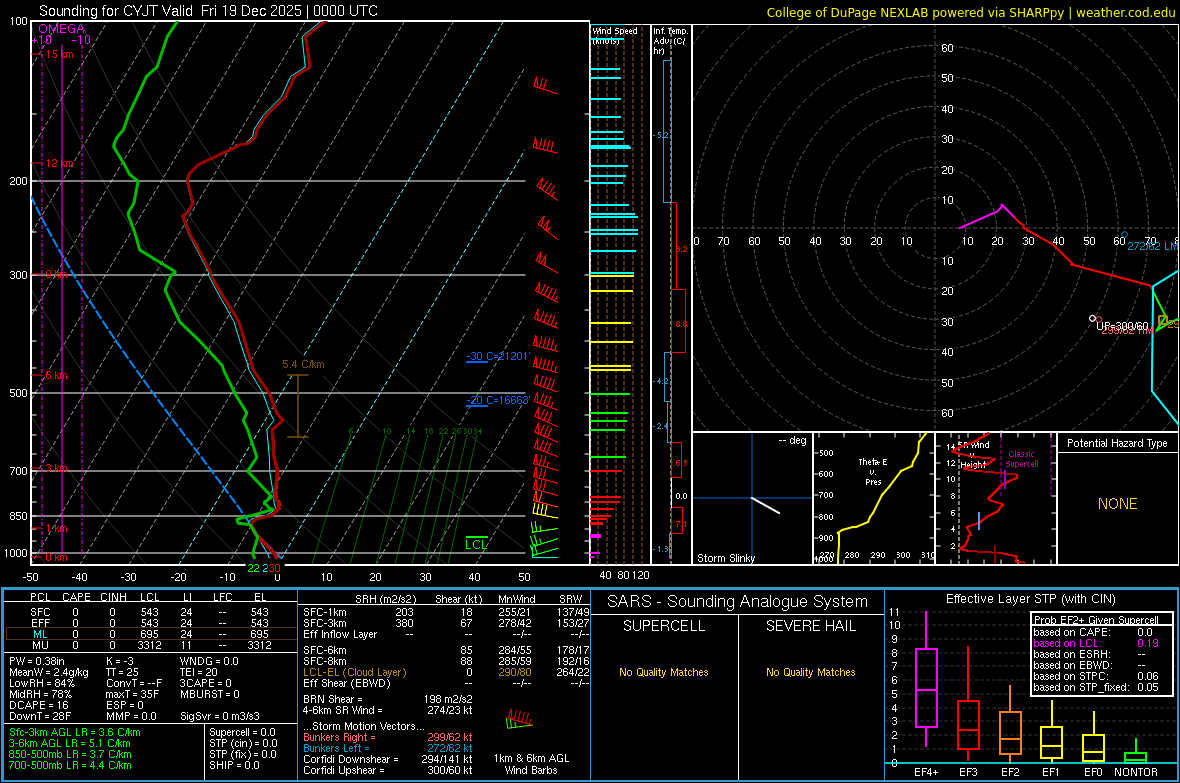Click the 5.4 C/km lapse rate label

point(303,364)
